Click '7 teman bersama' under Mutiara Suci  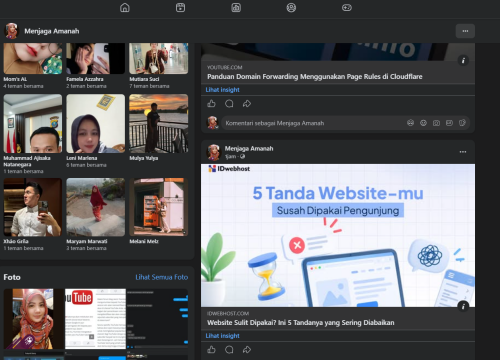149,86
